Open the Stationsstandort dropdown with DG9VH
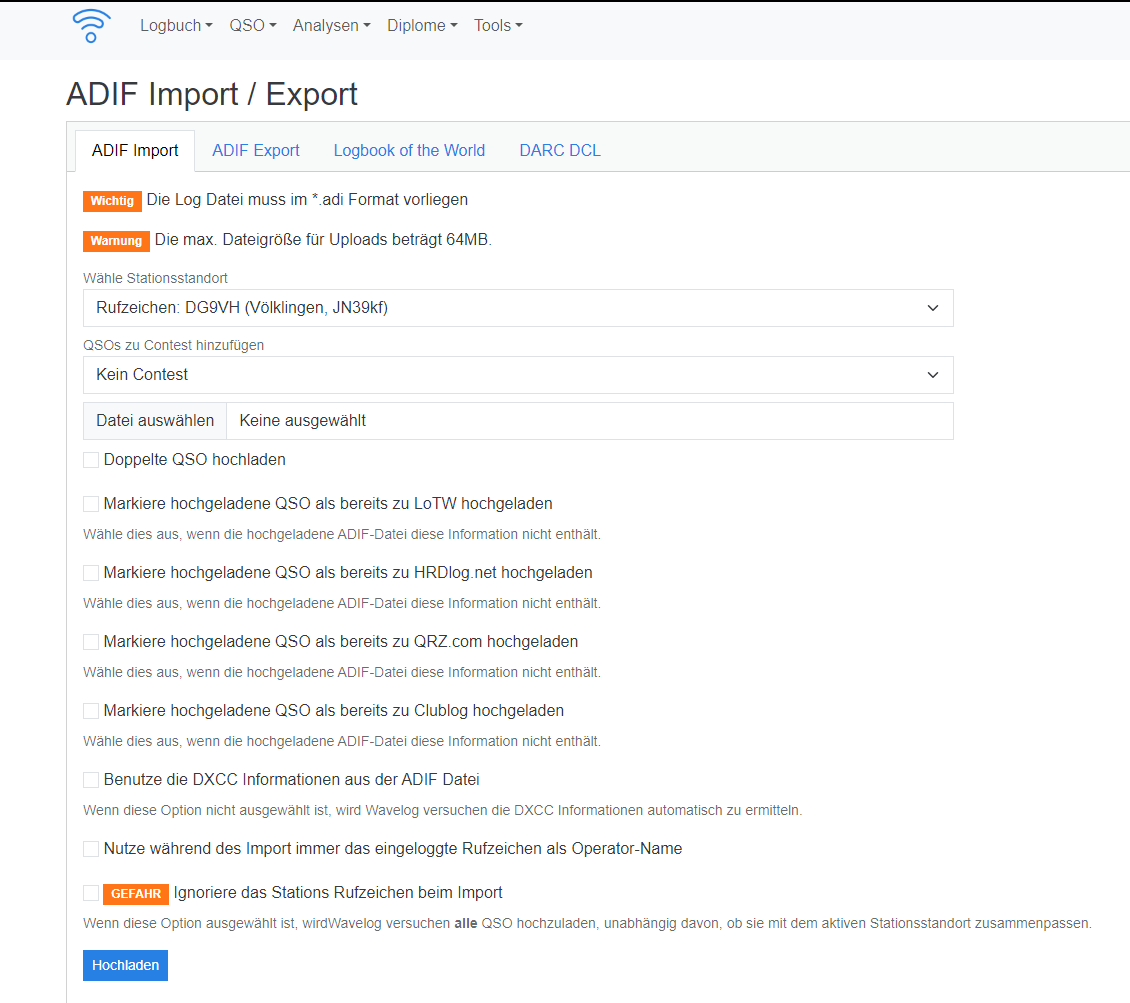The image size is (1130, 1003). click(518, 308)
